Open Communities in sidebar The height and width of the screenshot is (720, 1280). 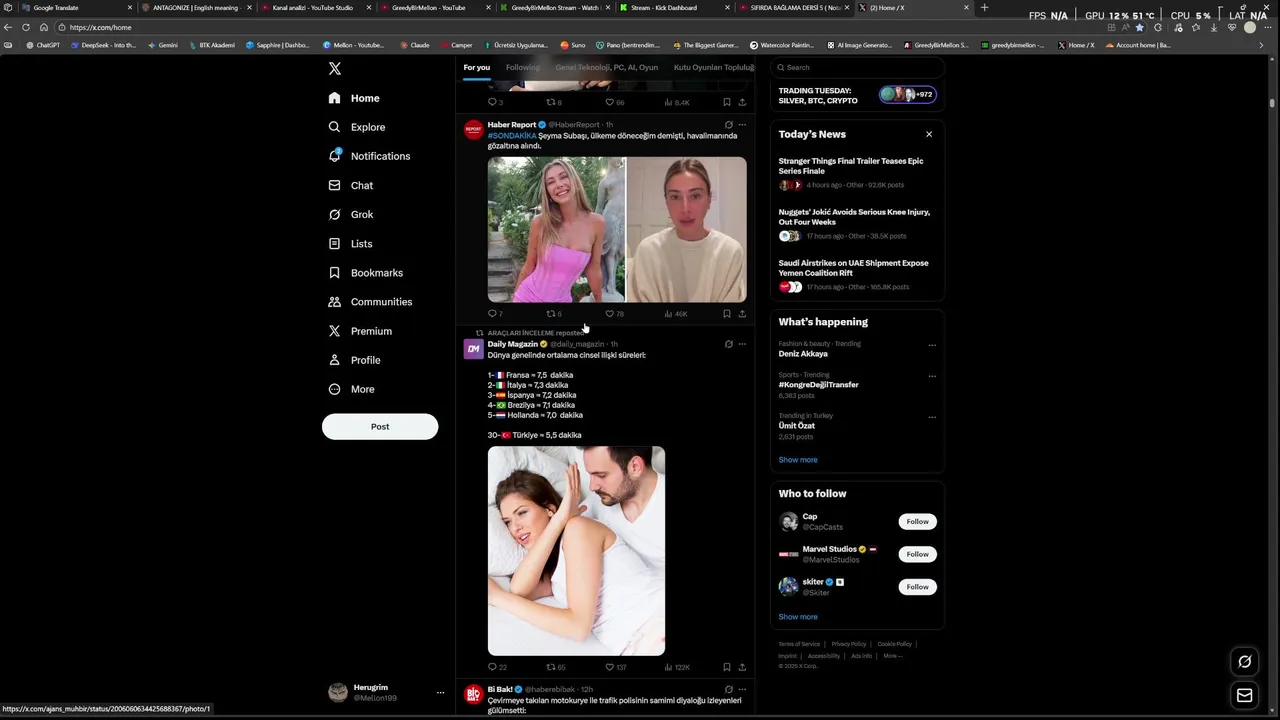click(370, 301)
